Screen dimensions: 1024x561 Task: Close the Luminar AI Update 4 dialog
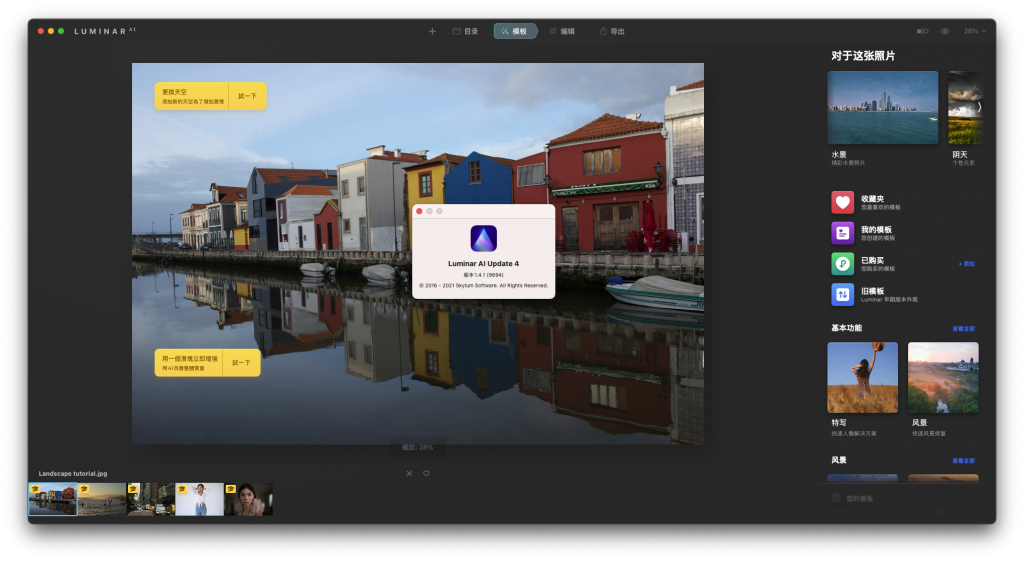pos(419,211)
